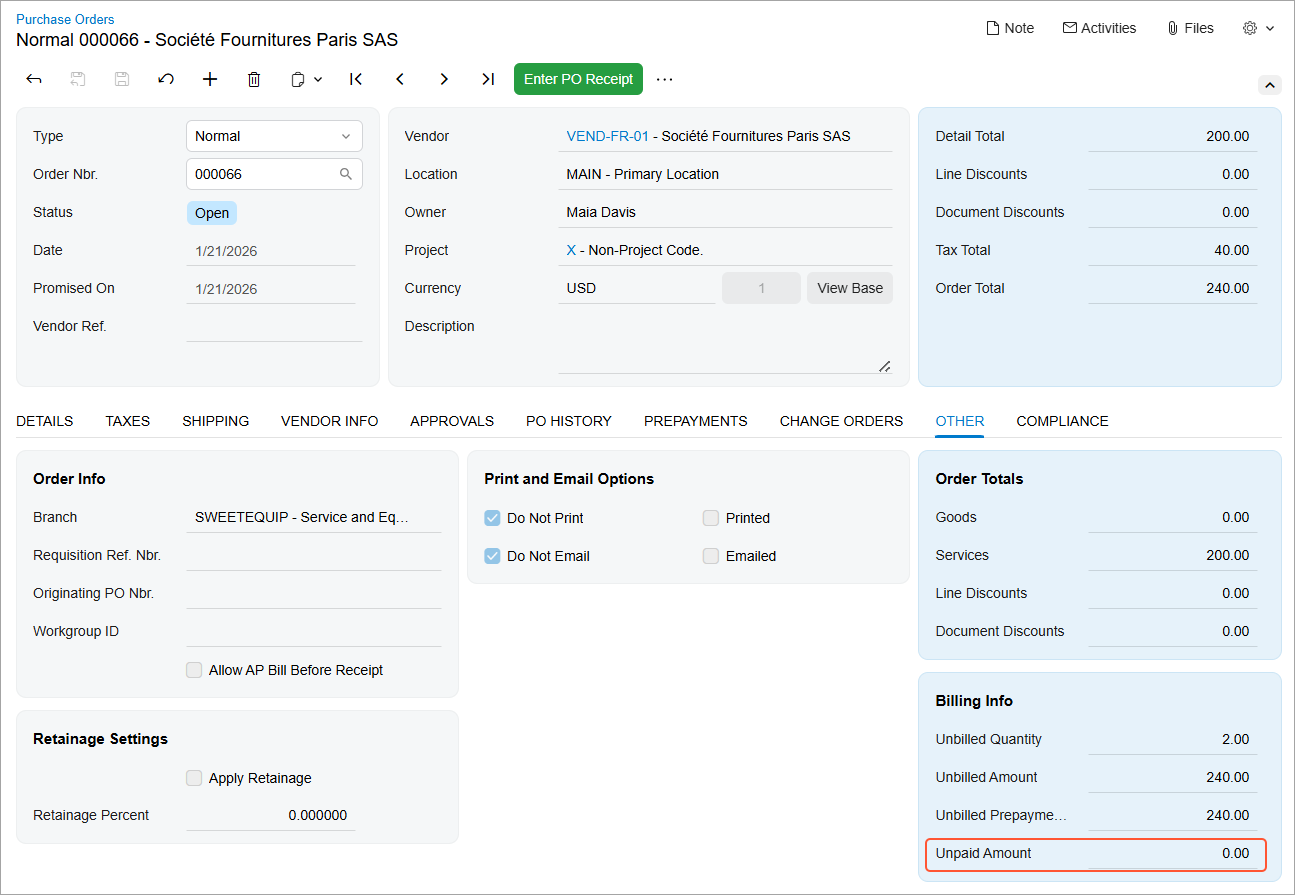Click the Retainage Percent field

tap(271, 815)
